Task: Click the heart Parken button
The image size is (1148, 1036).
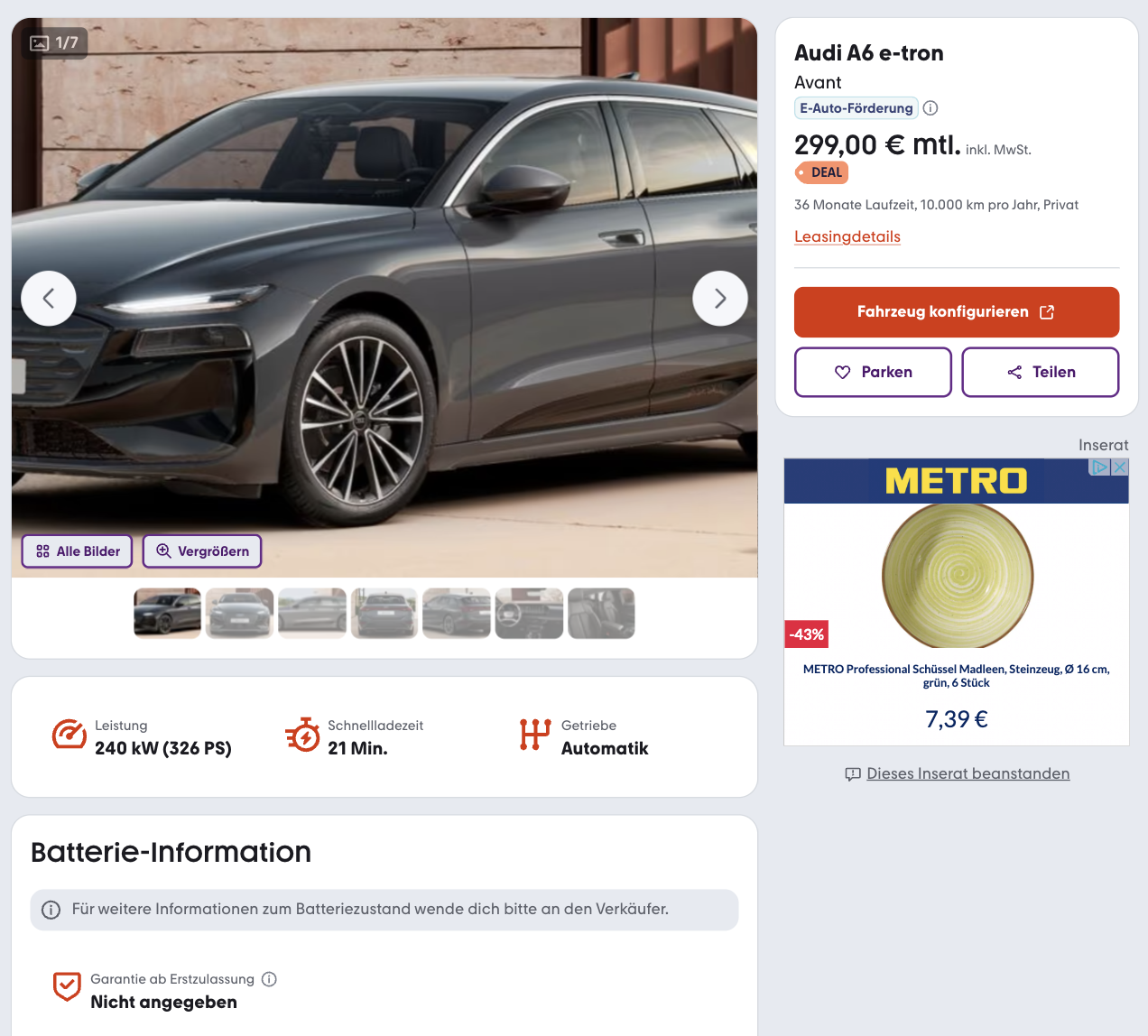Action: [x=873, y=372]
